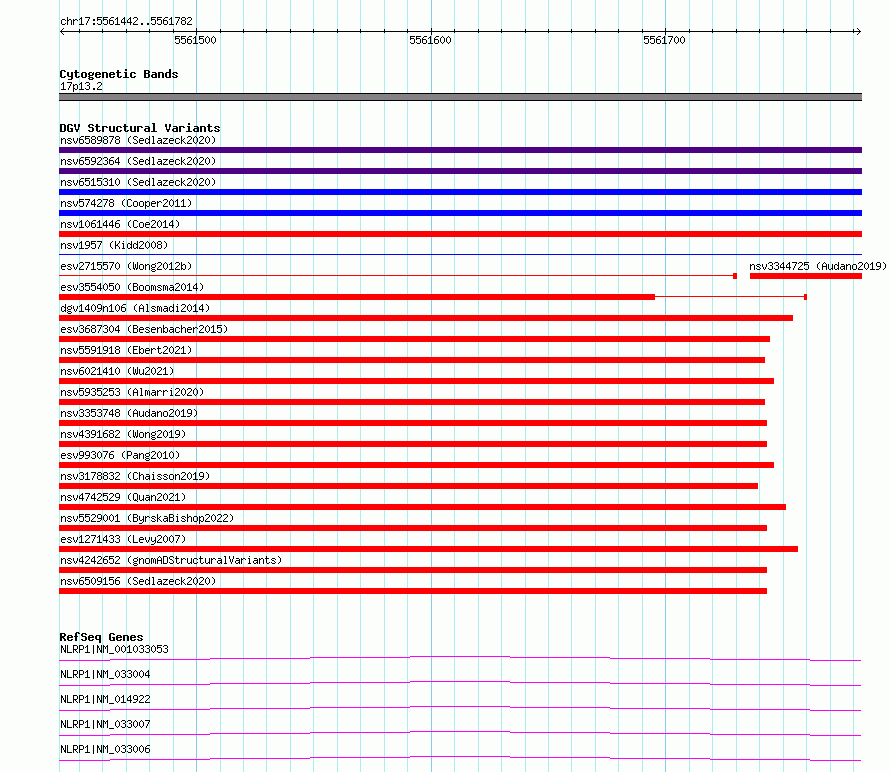Open transcript NLRP1|NM_033004 label
890x772 pixels.
pyautogui.click(x=105, y=674)
